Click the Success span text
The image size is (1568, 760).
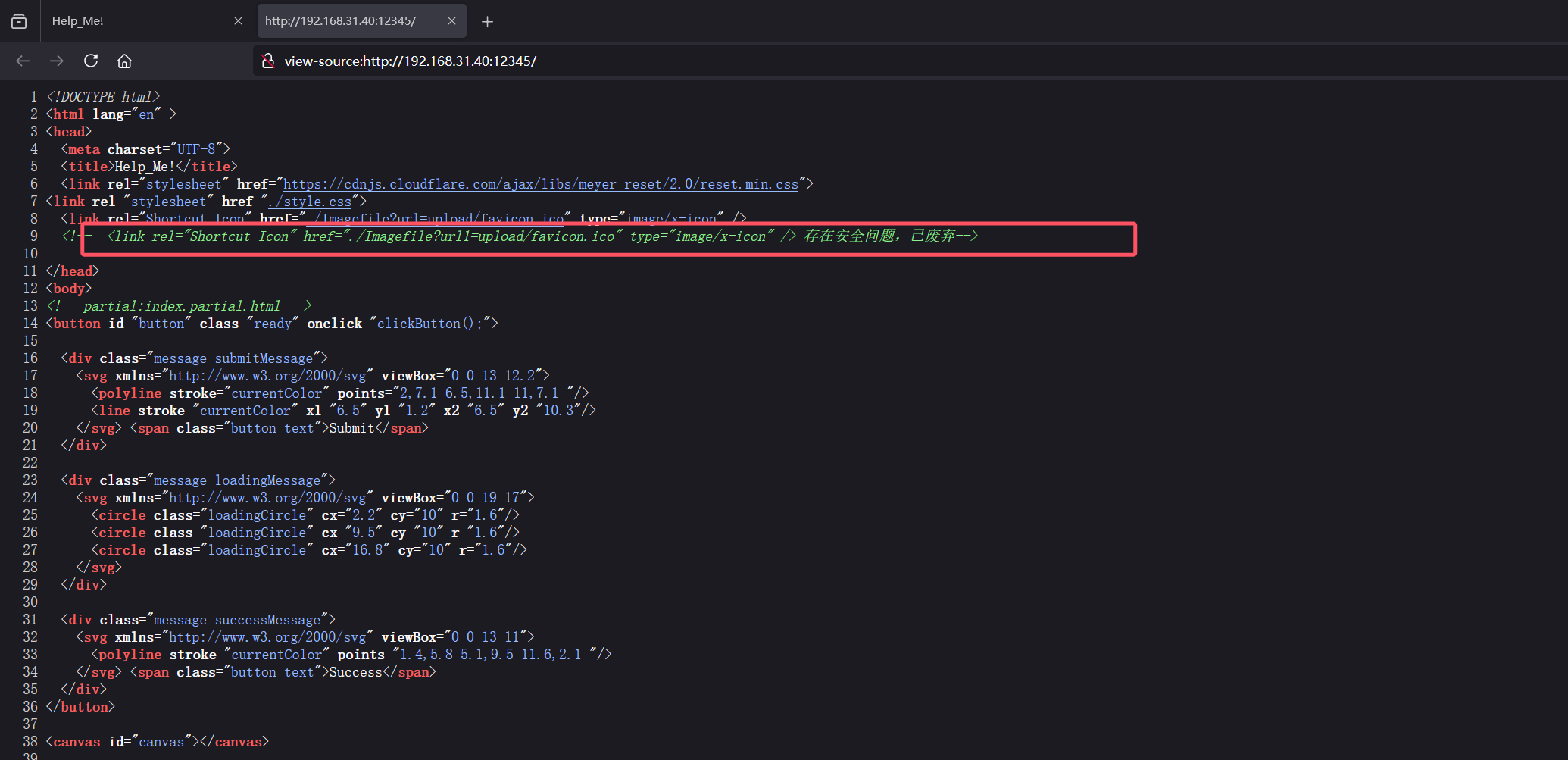[355, 672]
